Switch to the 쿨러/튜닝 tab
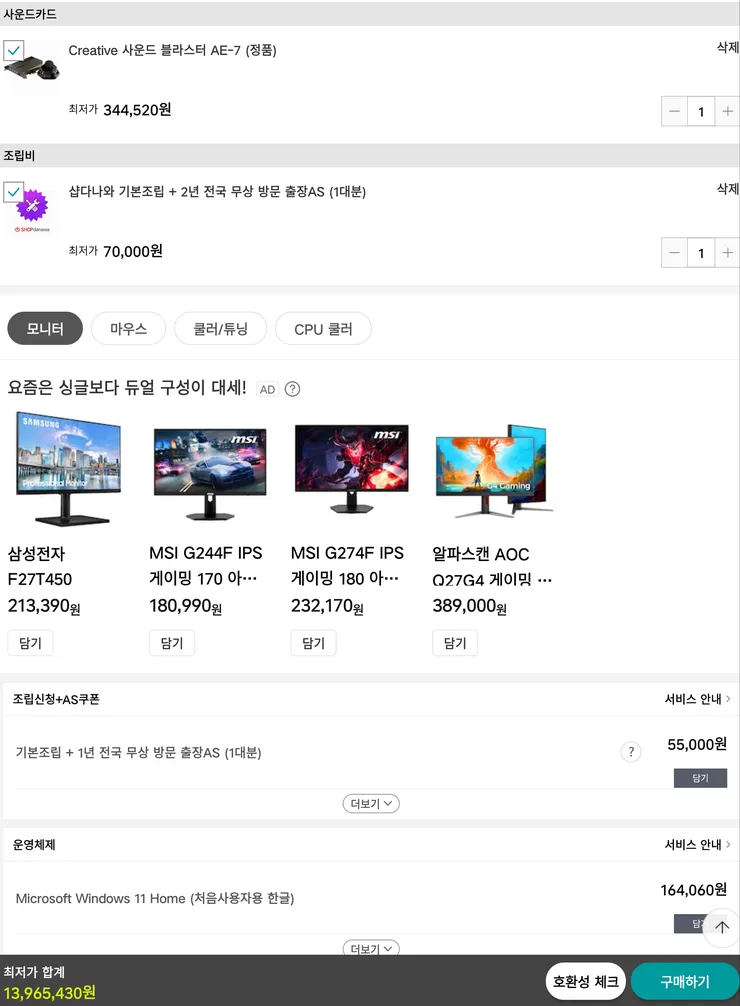This screenshot has height=1006, width=740. click(x=220, y=328)
